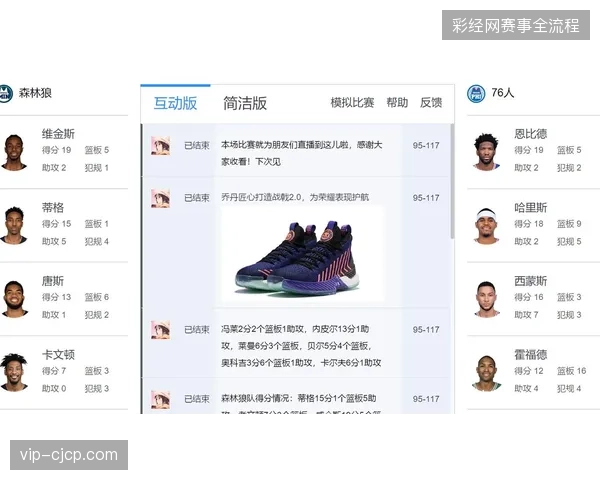Open 蒂格 player headshot
This screenshot has width=600, height=480.
(13, 225)
